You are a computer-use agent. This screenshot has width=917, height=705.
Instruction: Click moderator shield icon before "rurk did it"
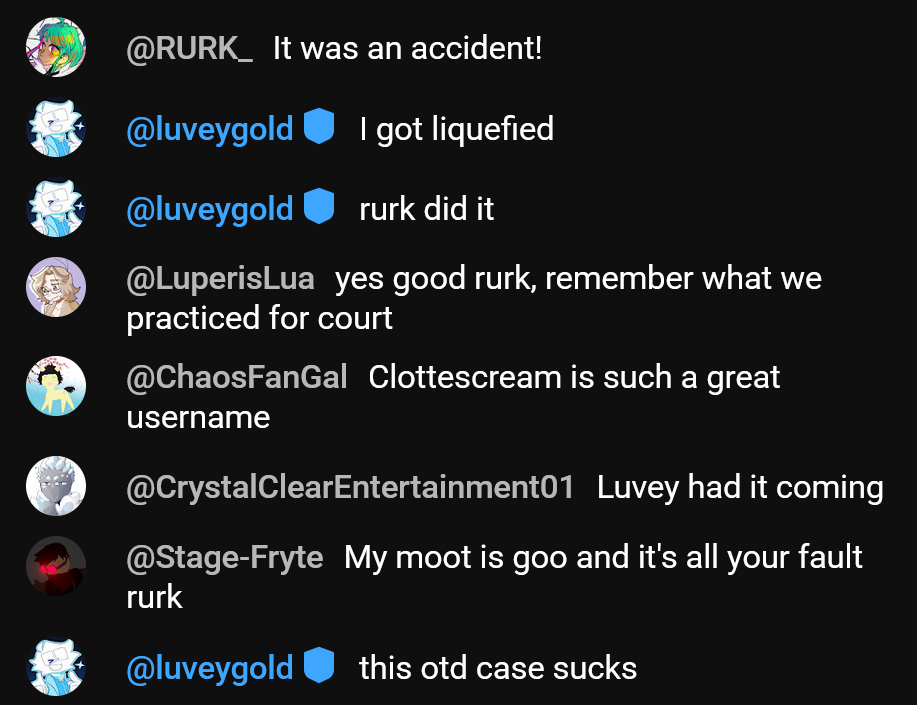pyautogui.click(x=318, y=208)
